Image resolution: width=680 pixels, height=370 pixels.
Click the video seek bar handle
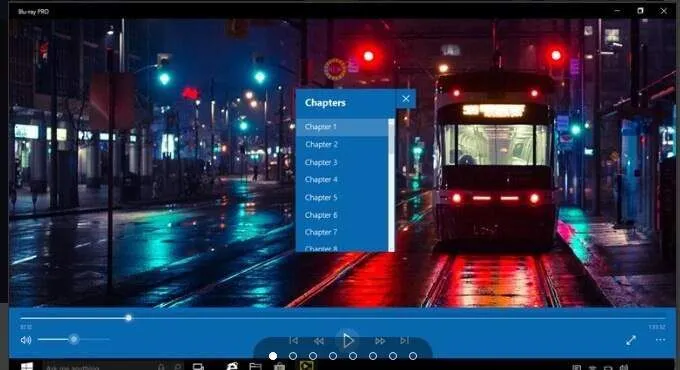coord(128,318)
